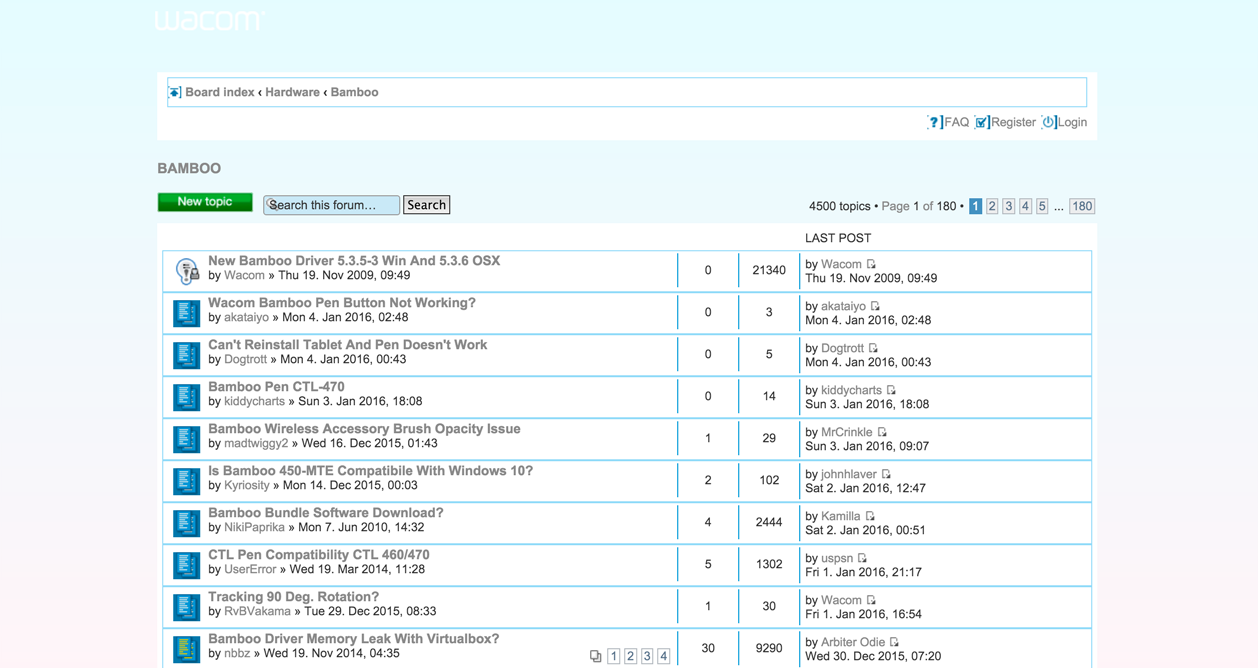The image size is (1258, 668).
Task: View latest post icon next to MrCrinkle
Action: [x=882, y=433]
